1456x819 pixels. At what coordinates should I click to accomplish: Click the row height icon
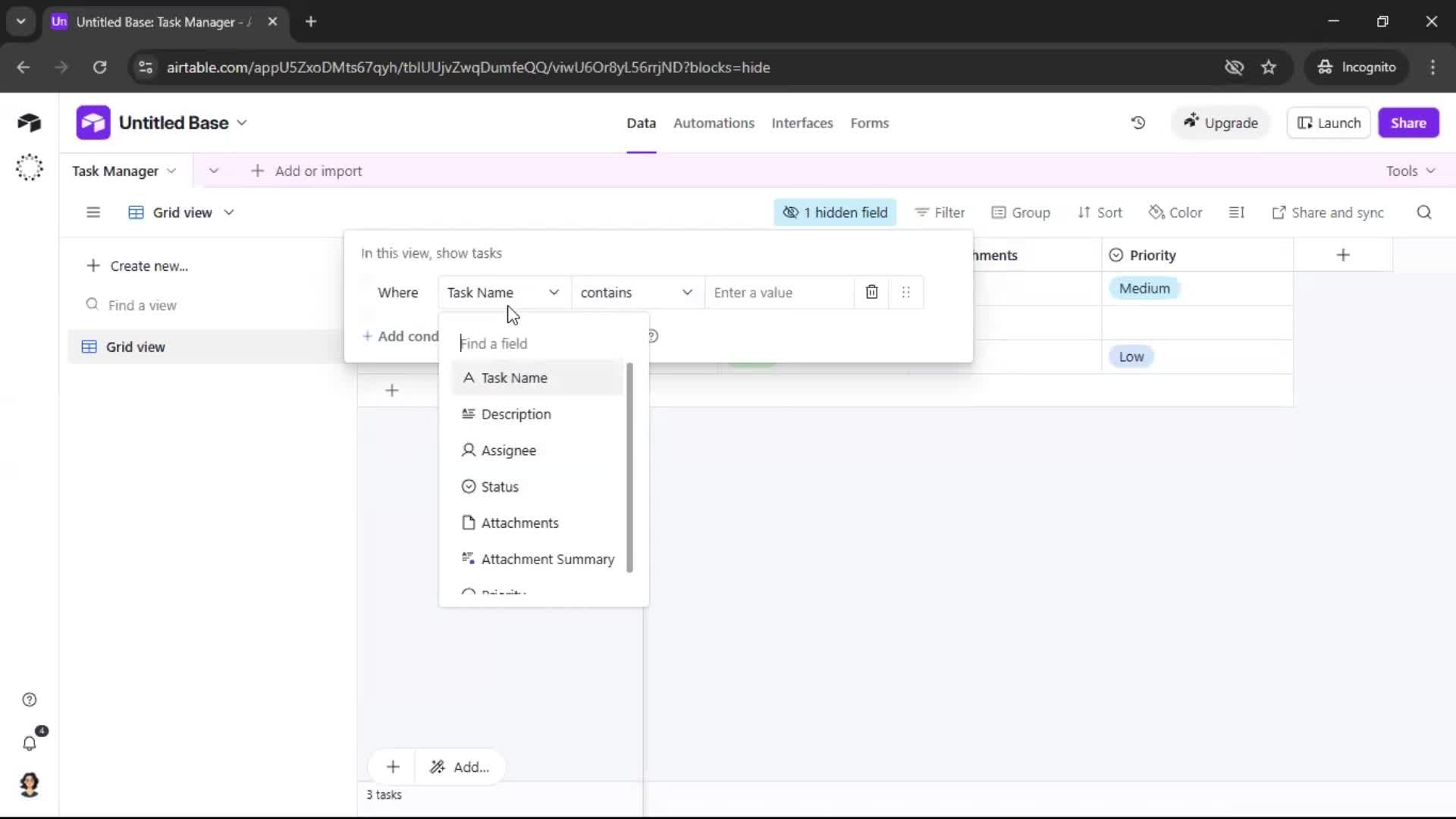[x=1237, y=212]
